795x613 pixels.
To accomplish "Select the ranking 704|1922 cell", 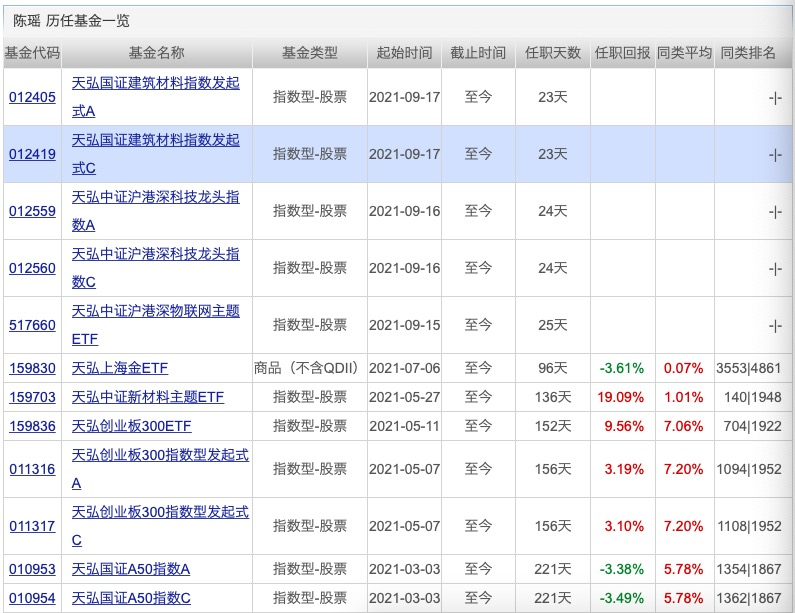I will click(x=753, y=426).
